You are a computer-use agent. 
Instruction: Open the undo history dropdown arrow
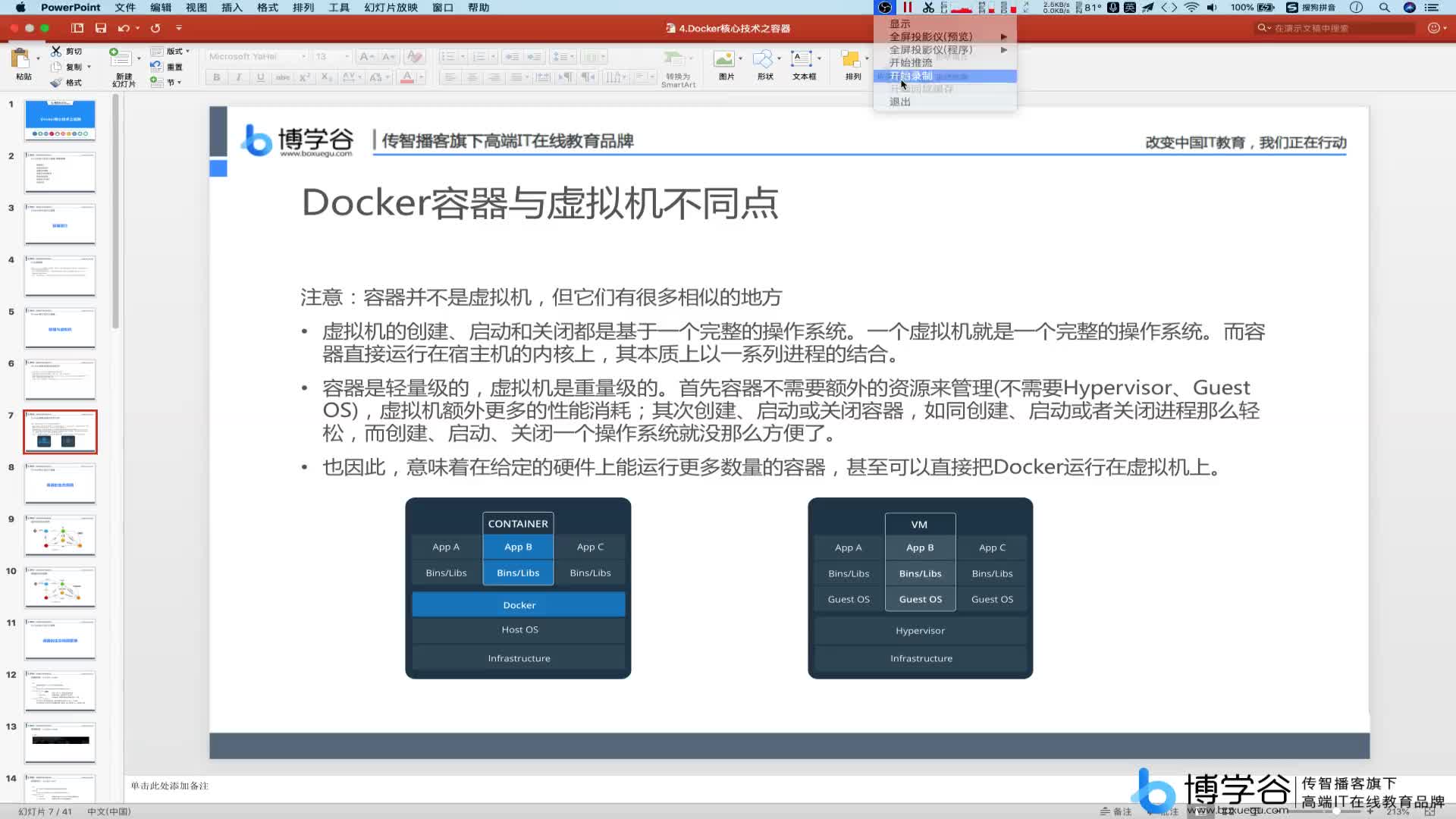pyautogui.click(x=137, y=28)
